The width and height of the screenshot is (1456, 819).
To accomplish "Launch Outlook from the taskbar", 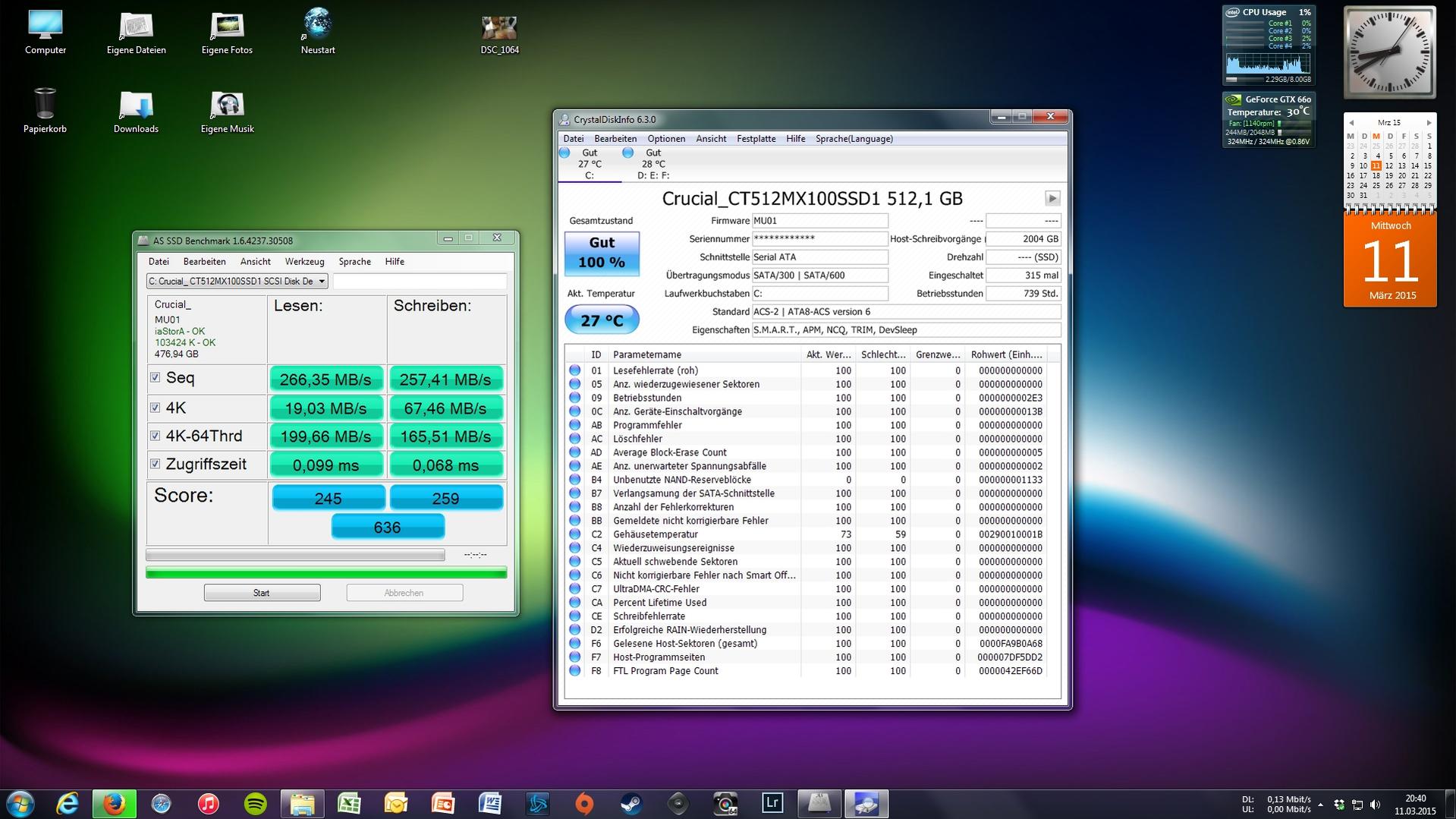I will (396, 803).
